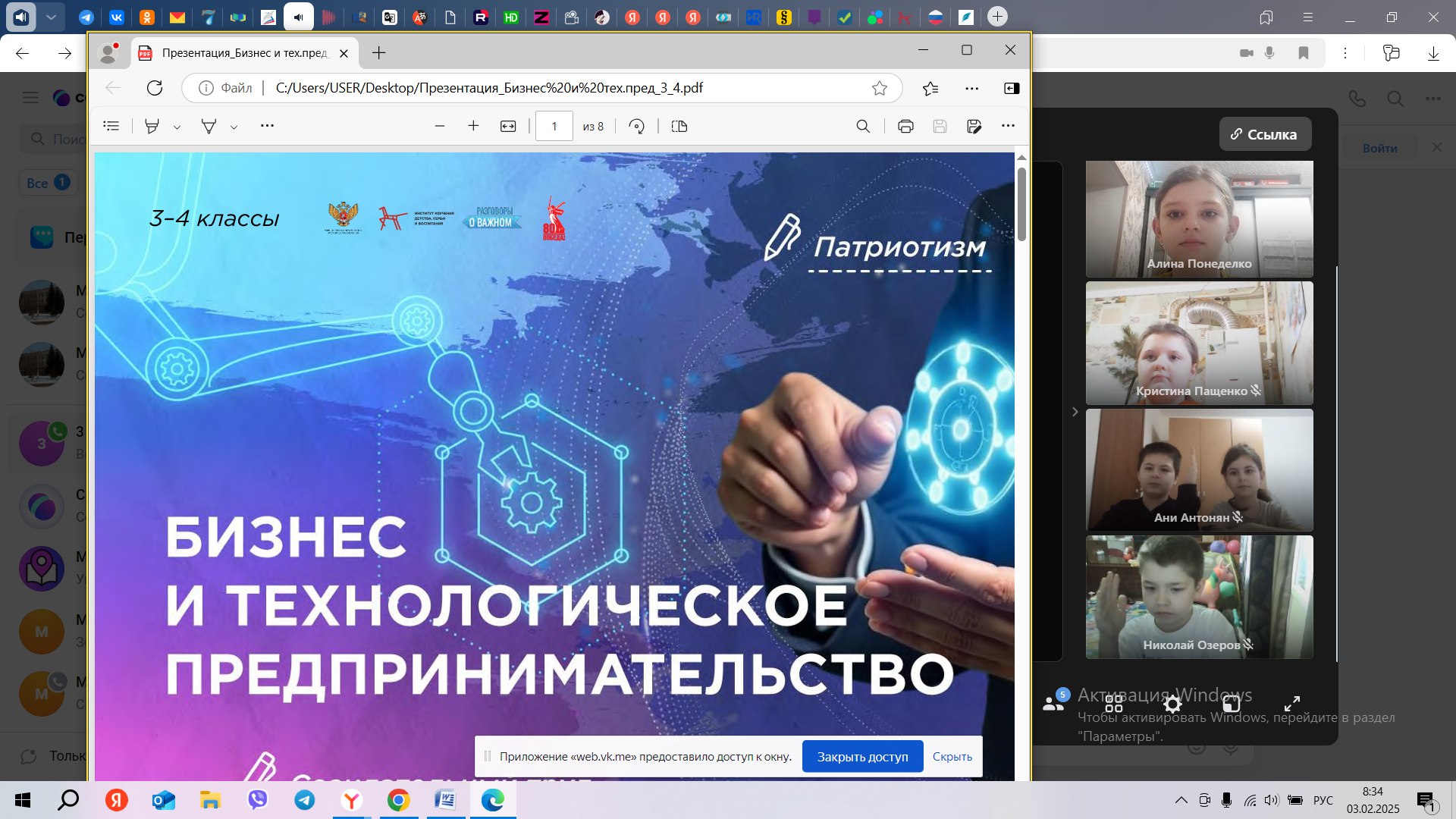The image size is (1456, 819).
Task: Toggle PDF page view layout
Action: point(679,126)
